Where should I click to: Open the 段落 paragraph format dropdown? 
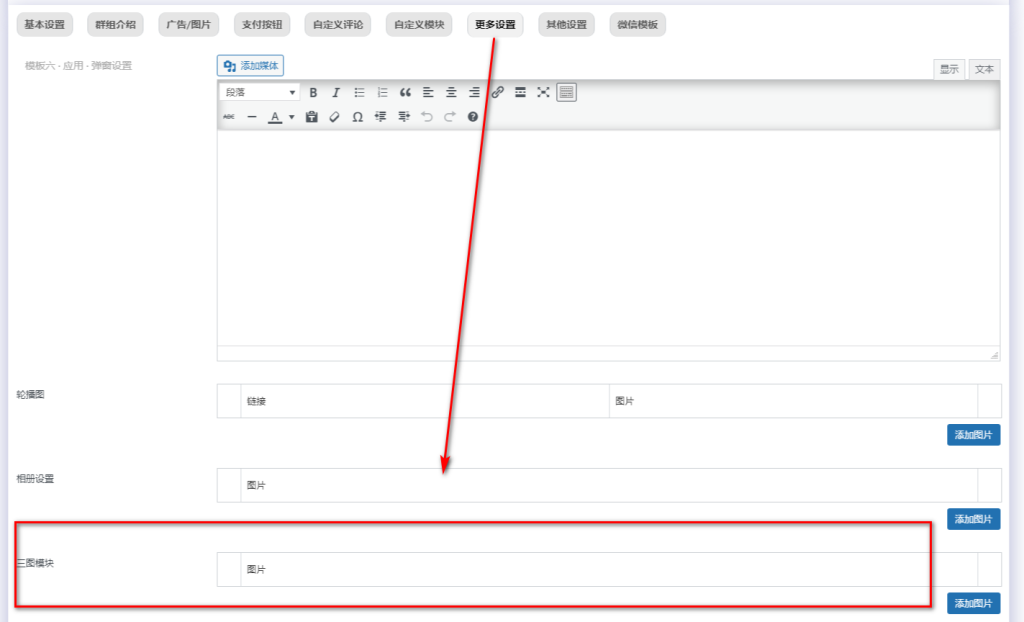[x=259, y=92]
